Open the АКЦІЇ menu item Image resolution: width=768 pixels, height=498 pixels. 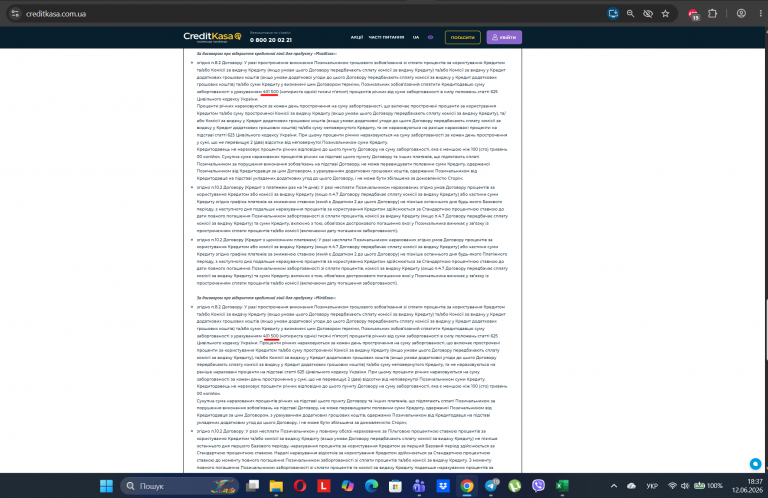tap(357, 37)
